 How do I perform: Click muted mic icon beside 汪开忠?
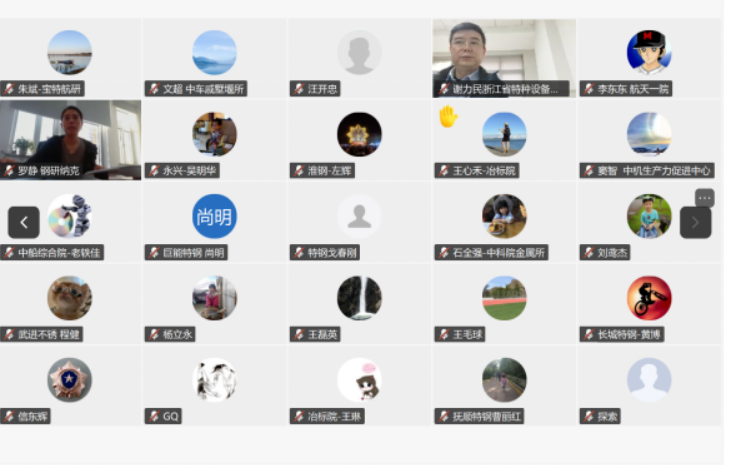tap(299, 88)
